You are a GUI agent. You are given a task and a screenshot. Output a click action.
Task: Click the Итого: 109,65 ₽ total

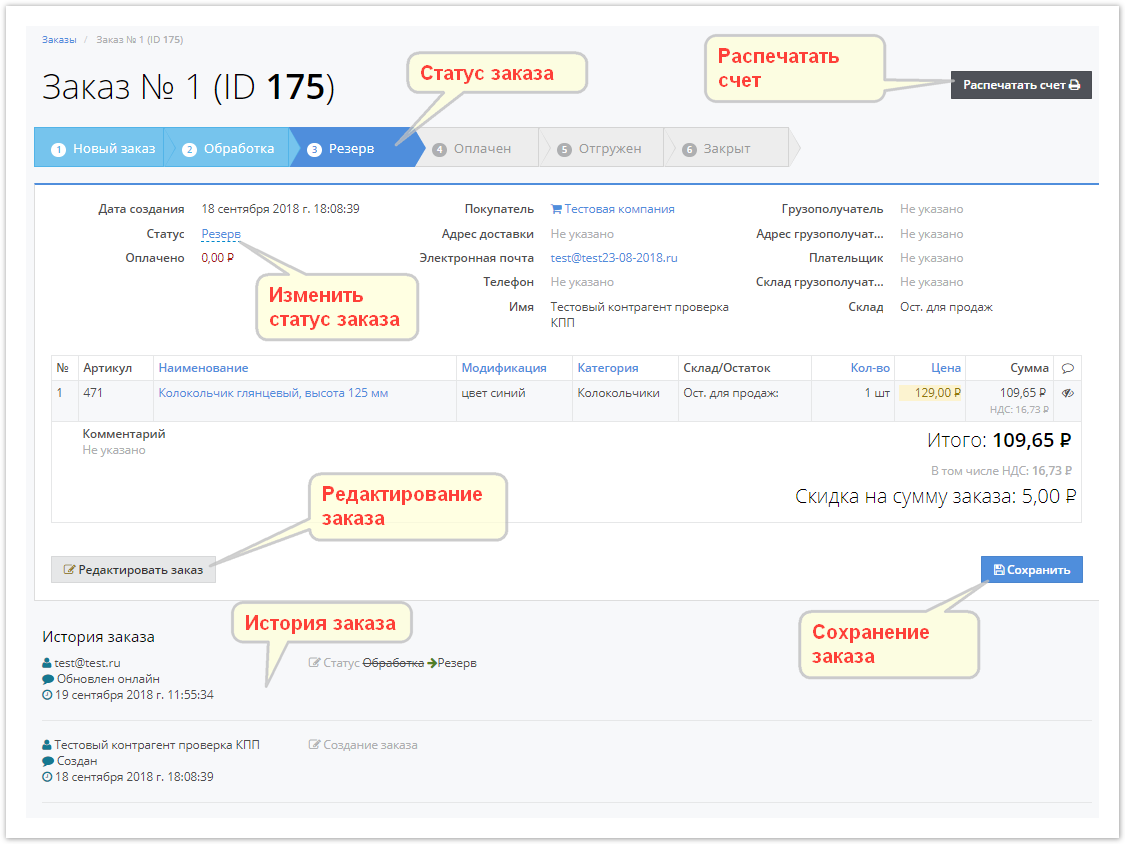coord(999,440)
